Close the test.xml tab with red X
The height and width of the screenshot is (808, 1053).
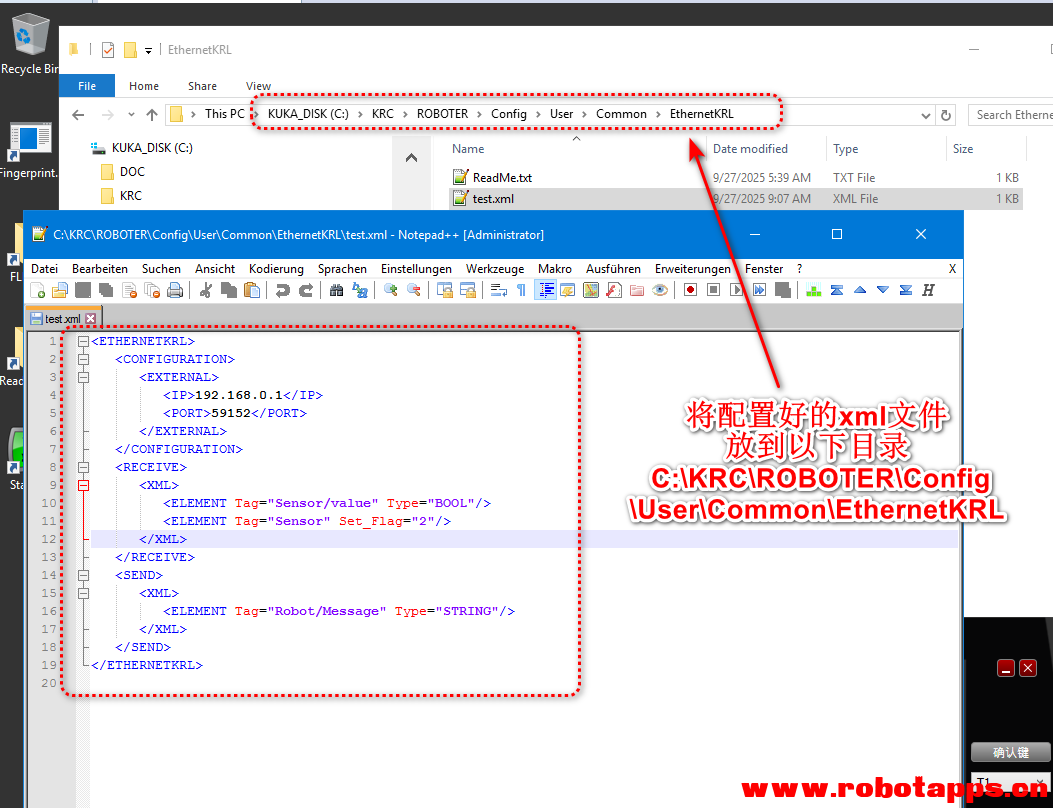click(90, 319)
